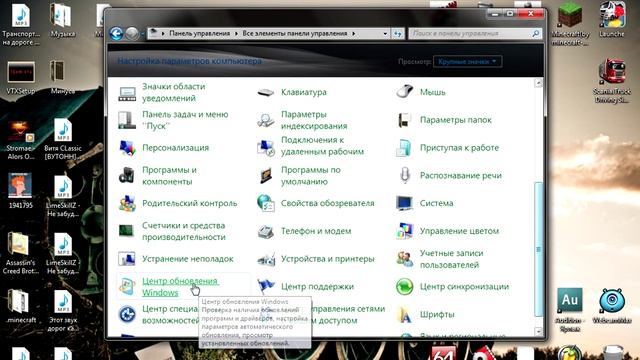Open the Персонализация link text
640x360 pixels.
[176, 148]
